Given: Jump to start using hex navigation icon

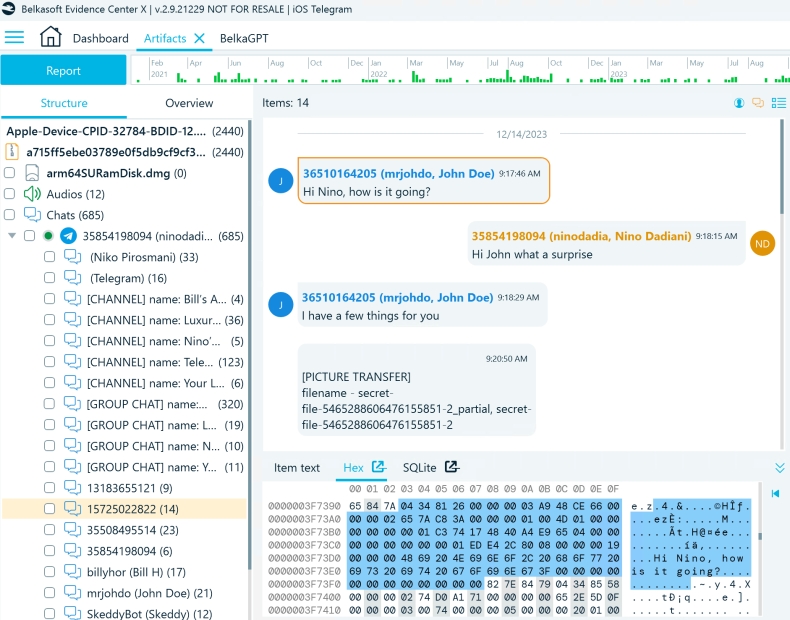Looking at the screenshot, I should (x=775, y=494).
